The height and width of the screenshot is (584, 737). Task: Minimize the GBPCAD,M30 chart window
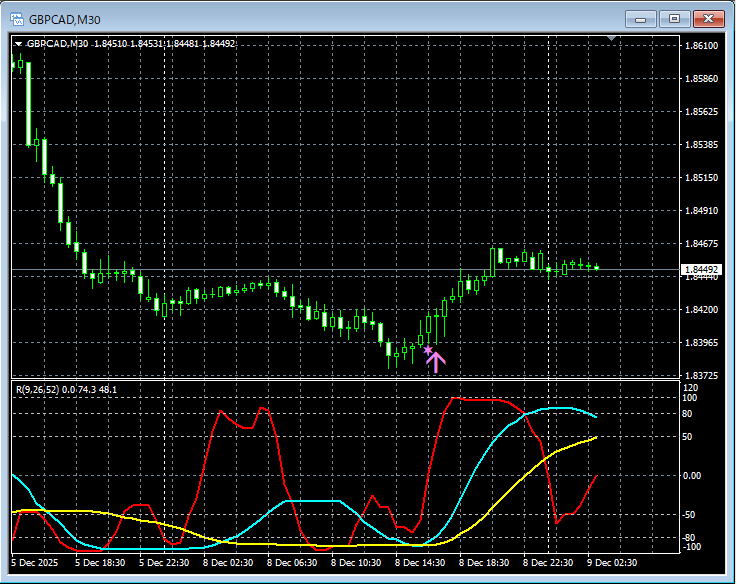(x=641, y=18)
